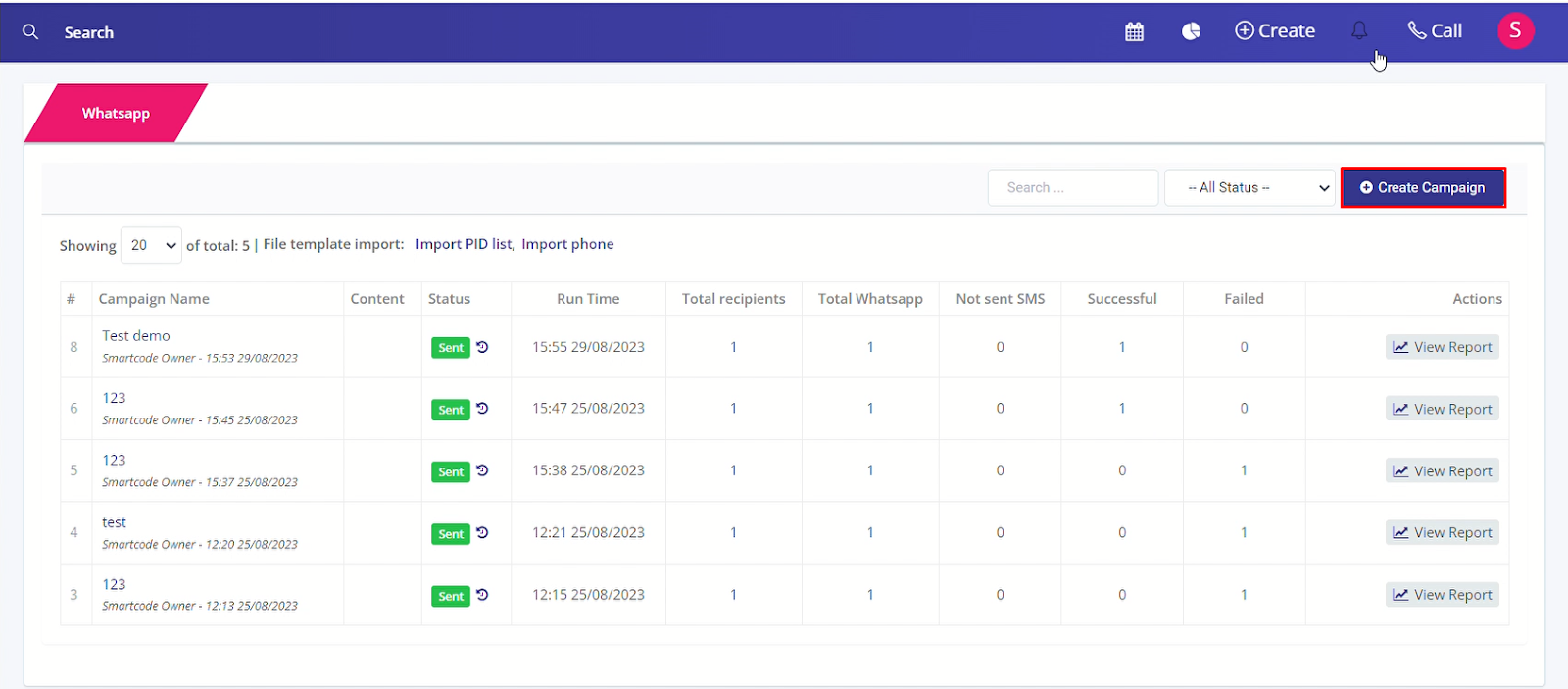Click the Call button in header
This screenshot has height=689, width=1568.
(x=1435, y=31)
